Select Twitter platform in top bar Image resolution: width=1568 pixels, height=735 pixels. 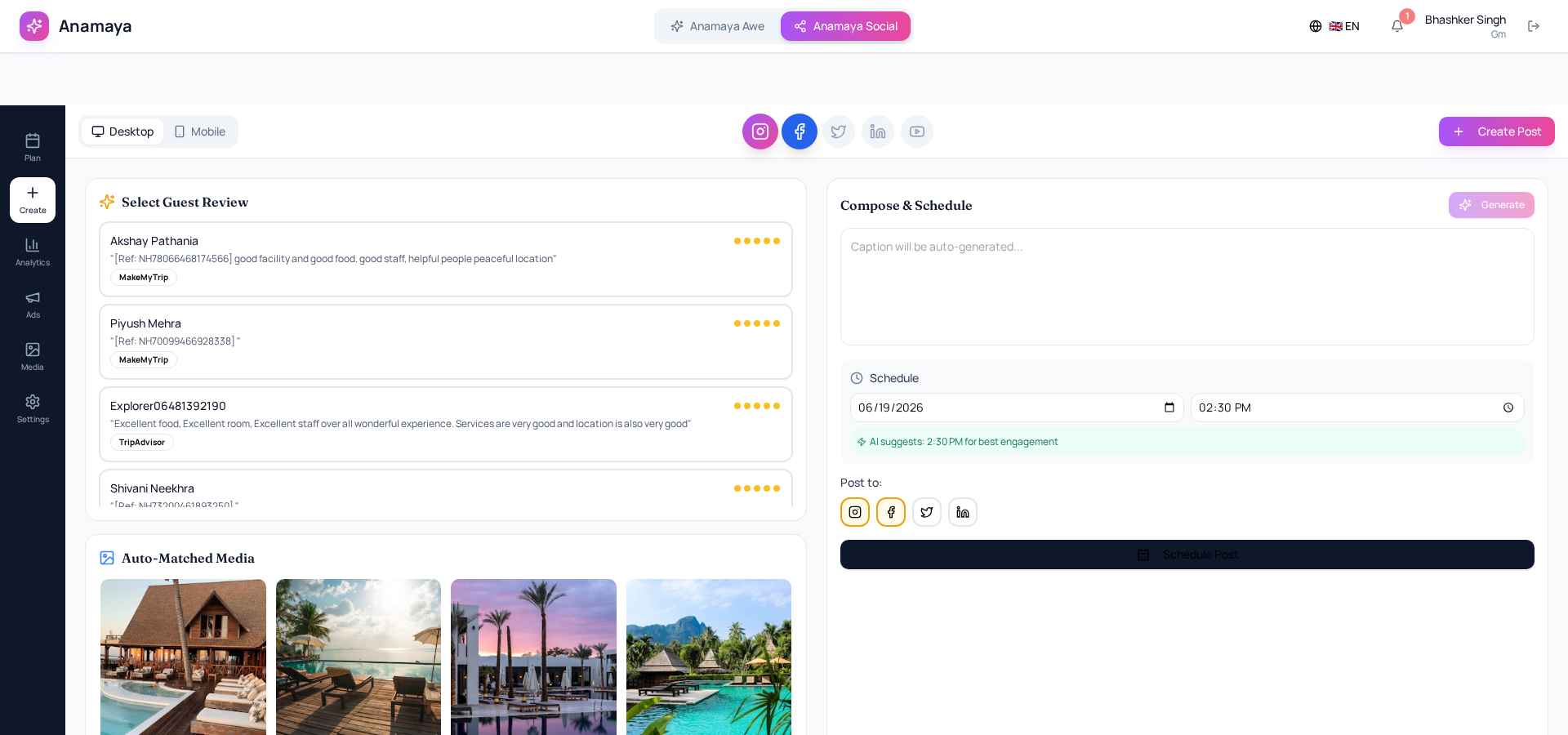[x=839, y=131]
